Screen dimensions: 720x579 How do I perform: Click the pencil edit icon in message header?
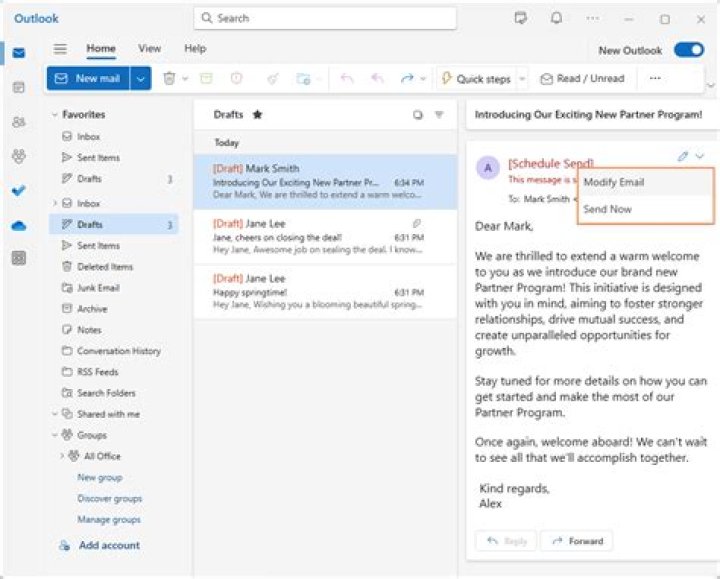pyautogui.click(x=682, y=157)
